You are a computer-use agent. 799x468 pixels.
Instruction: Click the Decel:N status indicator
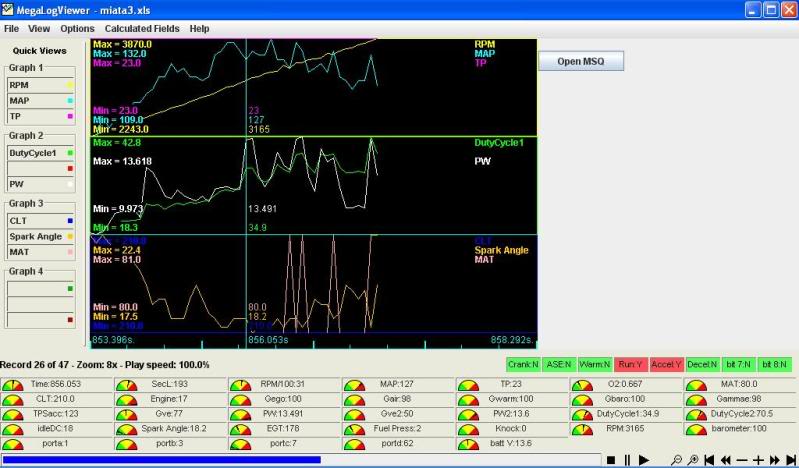(x=703, y=365)
